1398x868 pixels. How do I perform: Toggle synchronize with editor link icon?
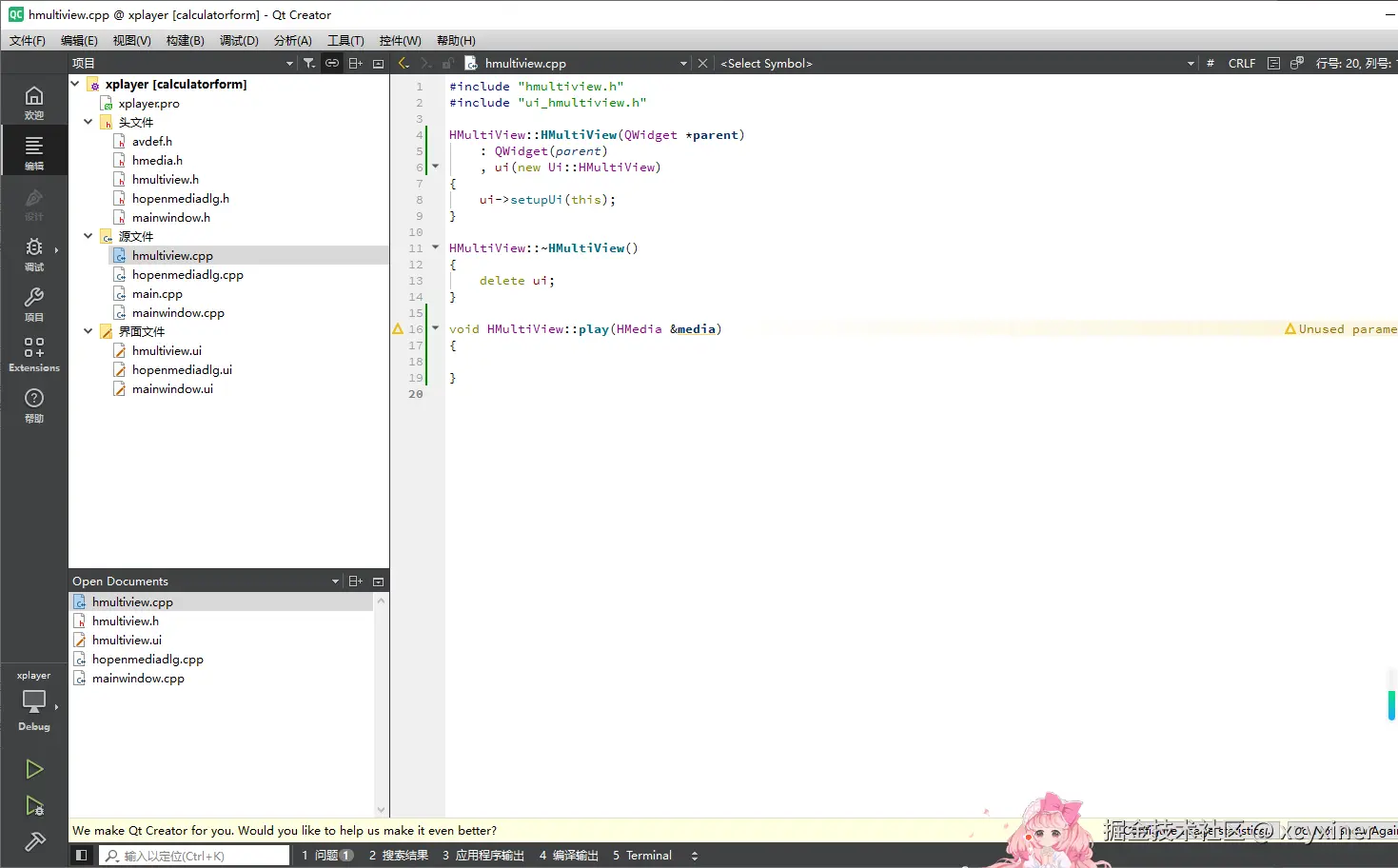pos(332,64)
